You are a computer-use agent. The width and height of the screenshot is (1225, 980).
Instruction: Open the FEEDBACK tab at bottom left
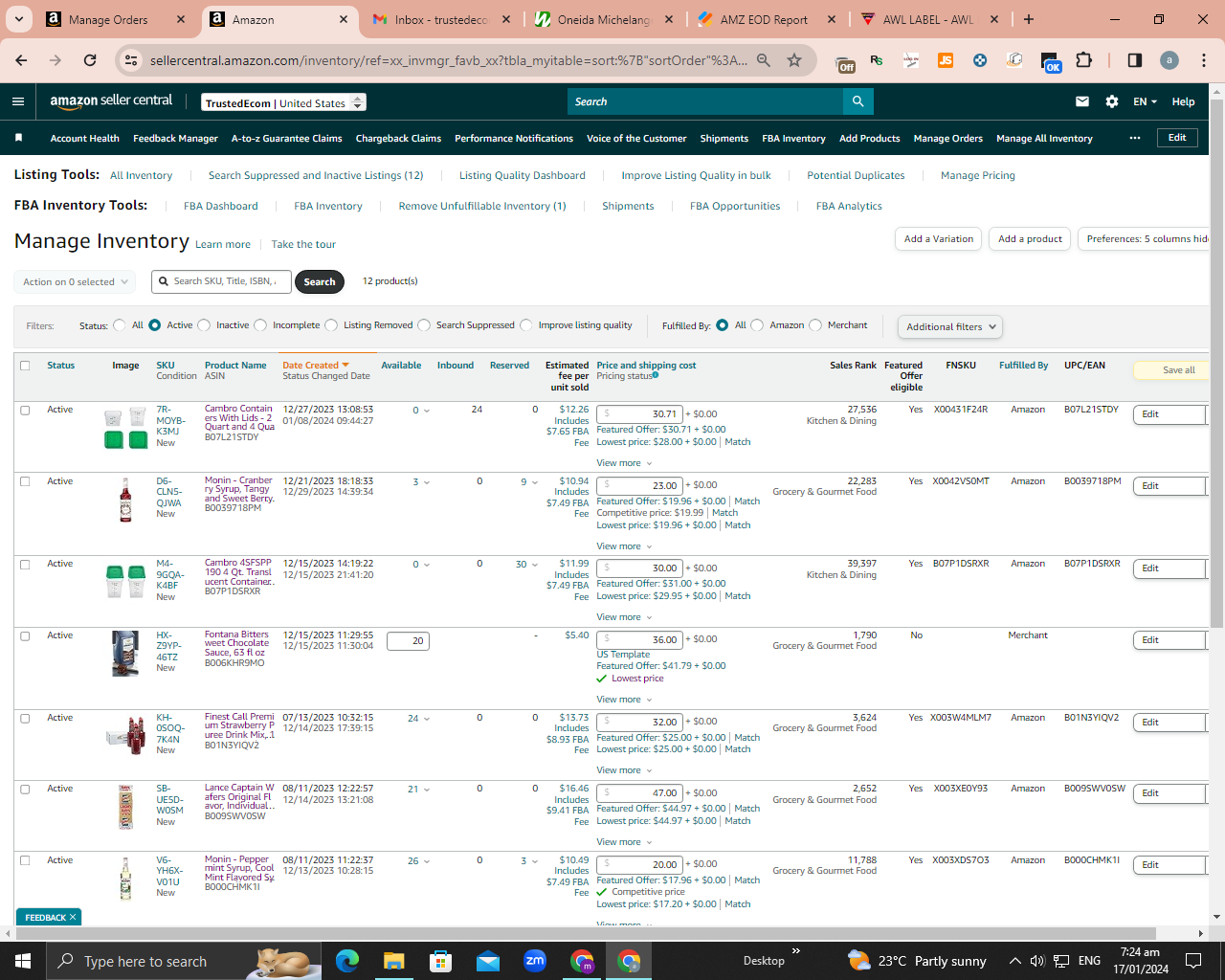(x=49, y=917)
